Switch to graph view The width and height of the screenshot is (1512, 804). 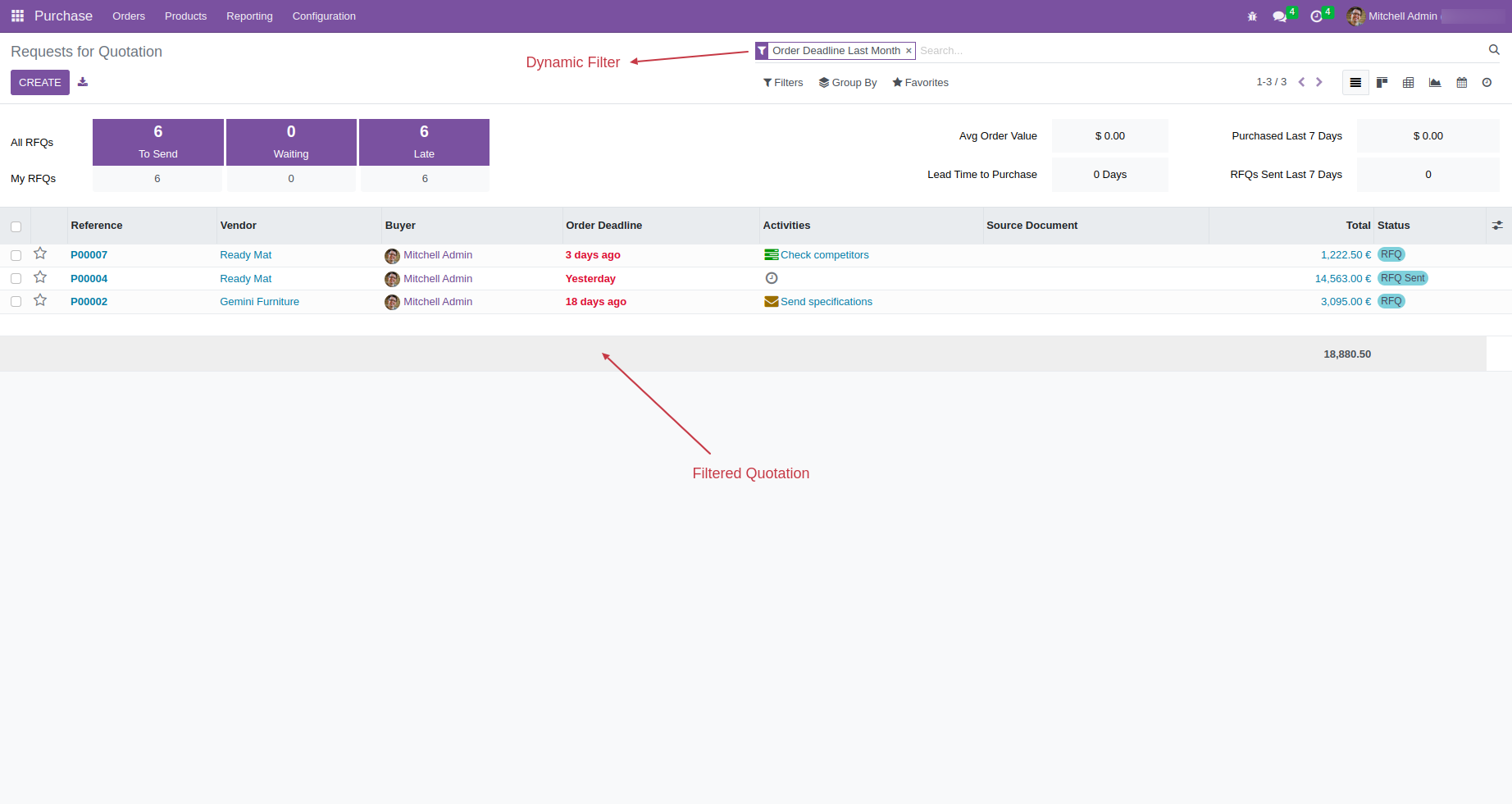tap(1435, 83)
